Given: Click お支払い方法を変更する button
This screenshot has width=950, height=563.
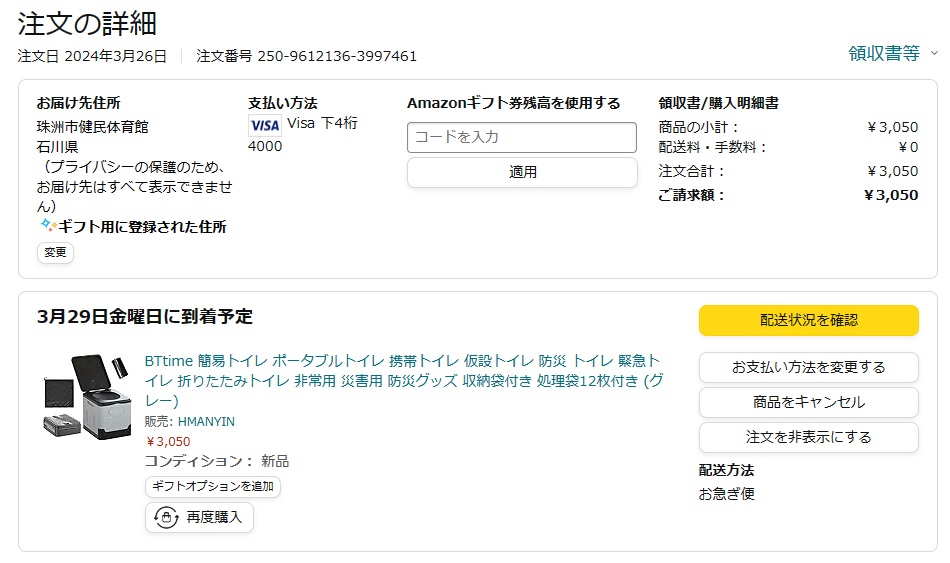Looking at the screenshot, I should [808, 367].
